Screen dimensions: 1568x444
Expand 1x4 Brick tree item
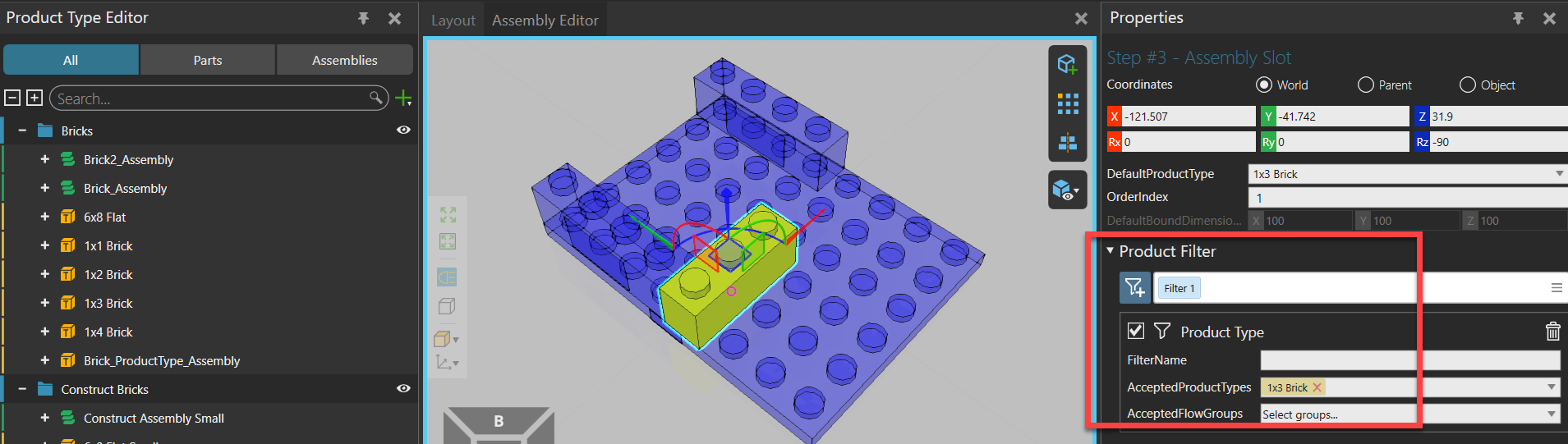(x=45, y=332)
